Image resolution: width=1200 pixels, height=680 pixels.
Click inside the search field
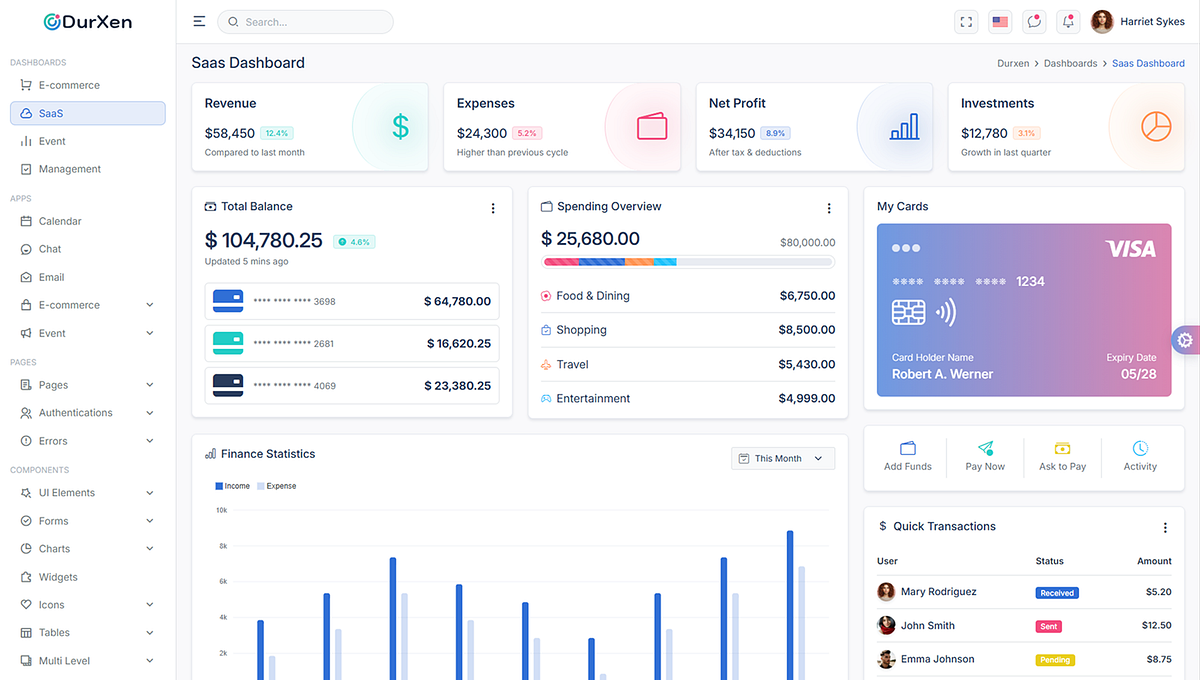click(x=305, y=21)
